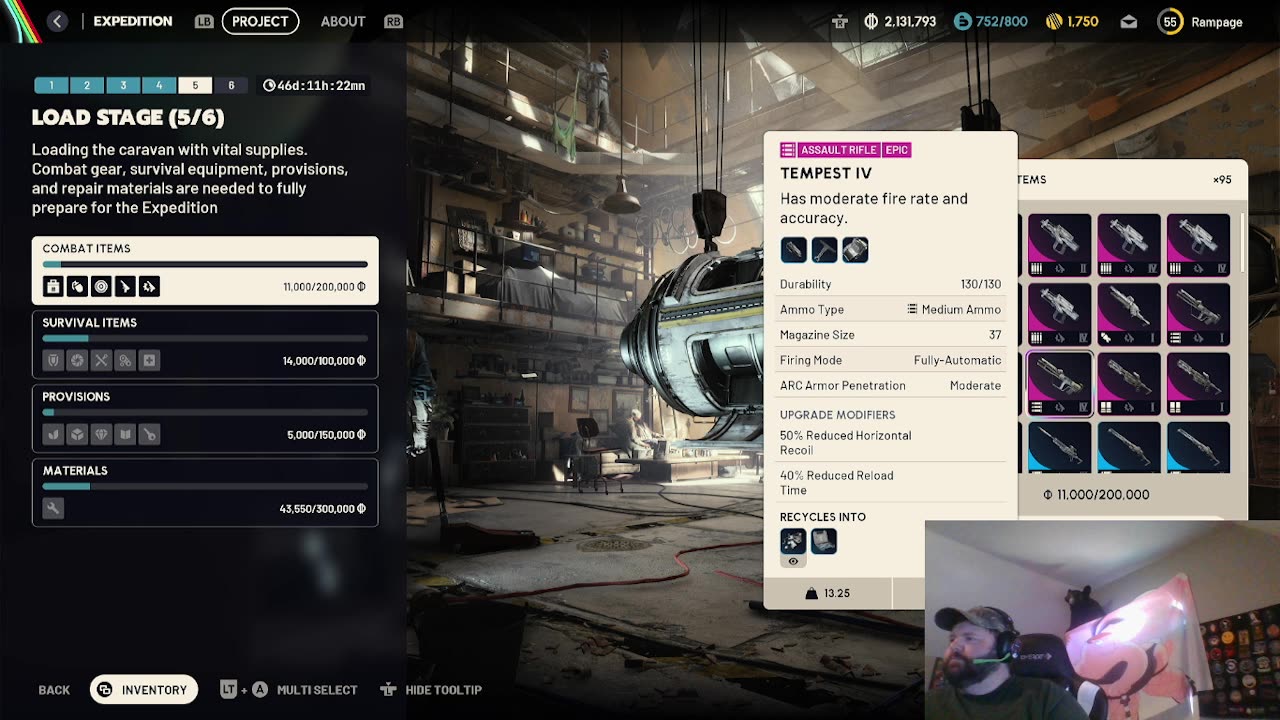Click the third Tempest IV attachment icon
1280x720 pixels.
tap(855, 250)
